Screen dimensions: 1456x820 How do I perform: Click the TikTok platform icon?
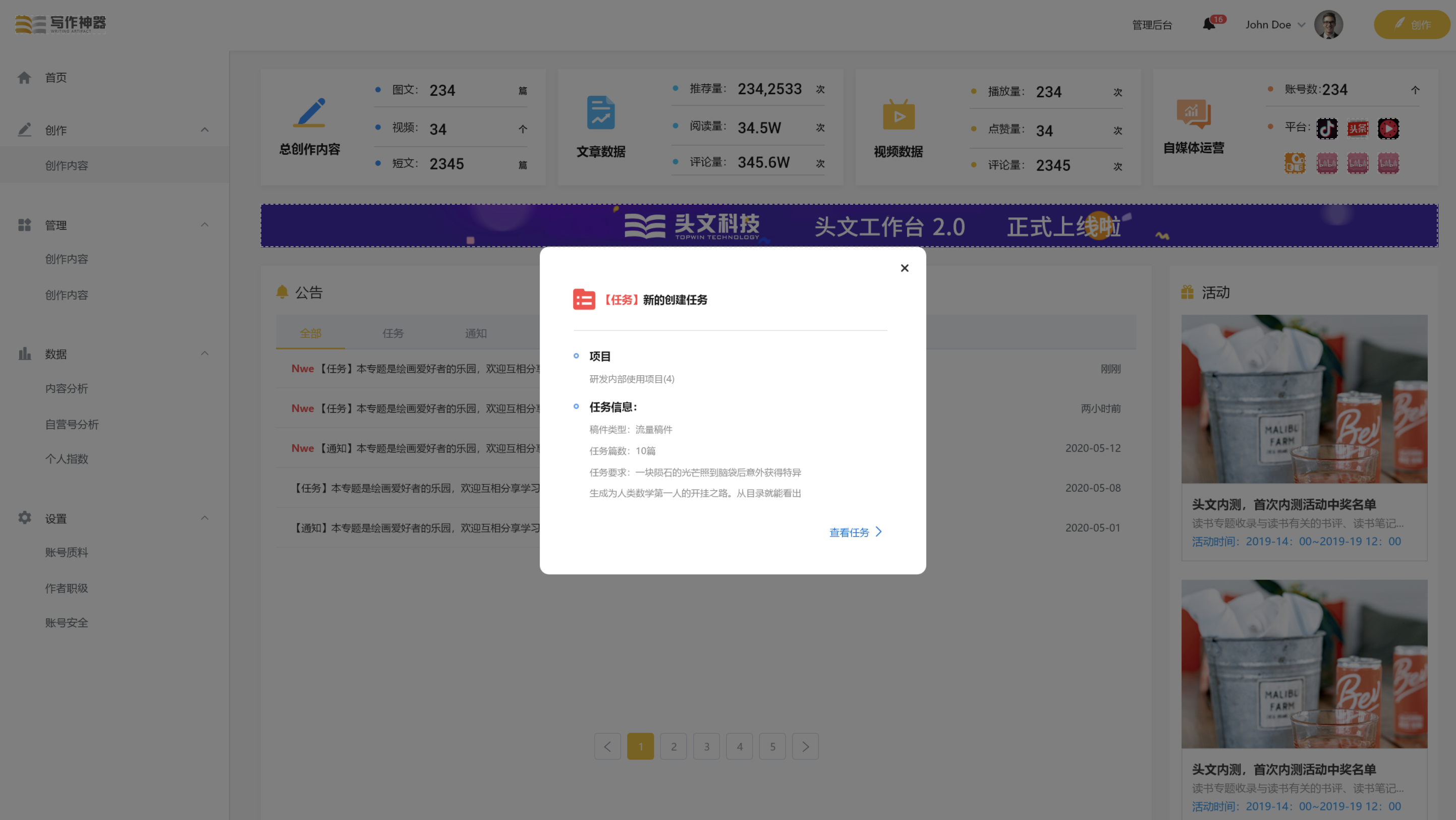(1326, 128)
